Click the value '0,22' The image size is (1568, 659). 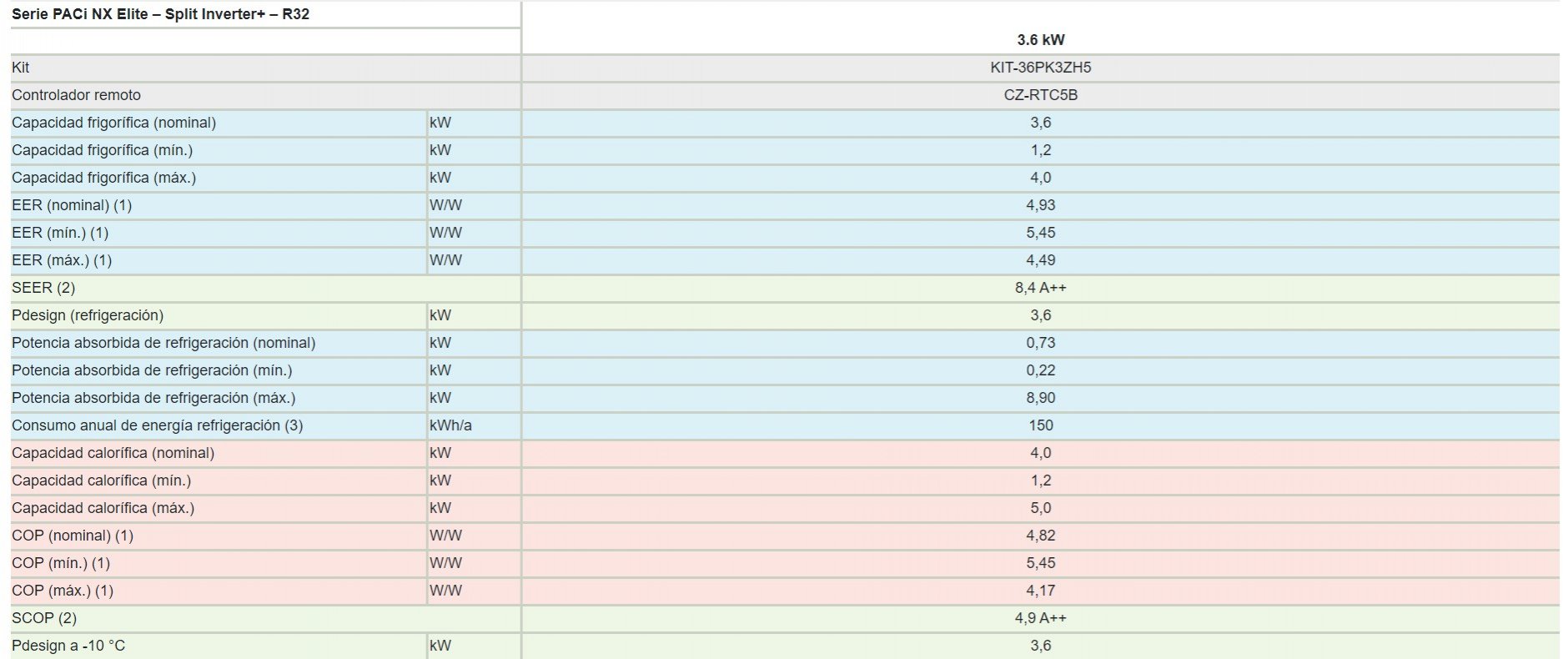(x=1040, y=370)
